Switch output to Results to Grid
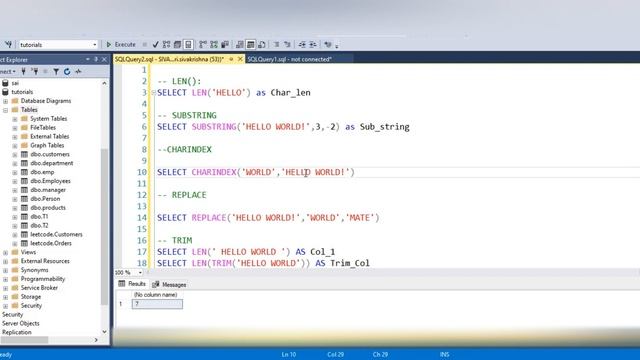640x360 pixels. pos(251,44)
